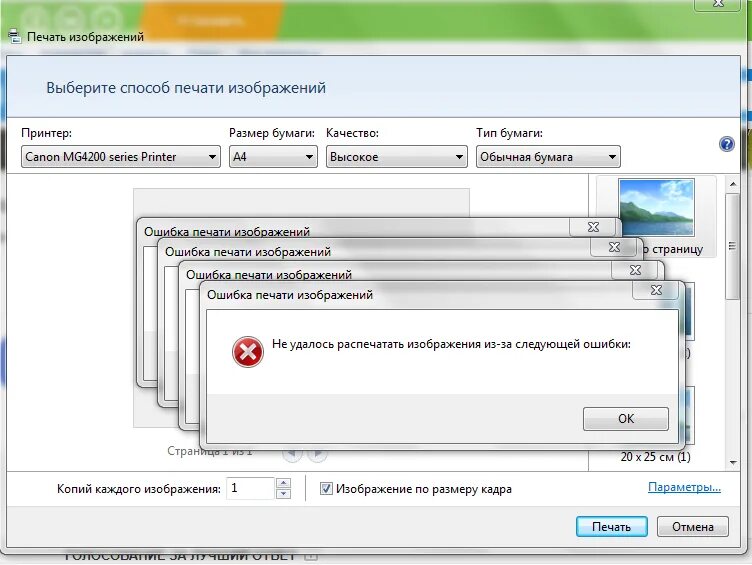
Task: Click the blue help question mark icon
Action: [x=727, y=144]
